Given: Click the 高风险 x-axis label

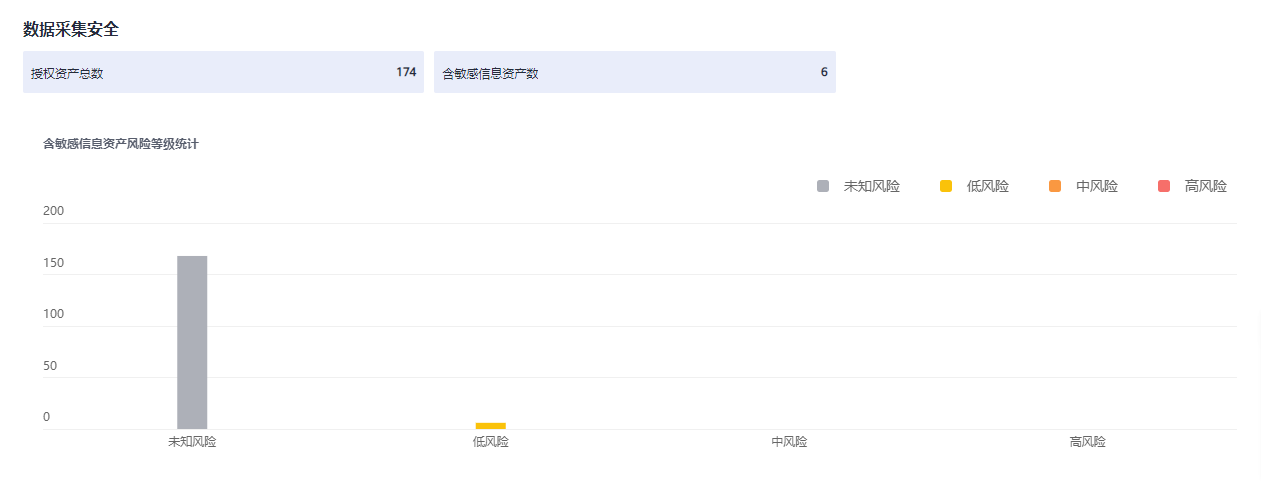Looking at the screenshot, I should pos(1087,442).
